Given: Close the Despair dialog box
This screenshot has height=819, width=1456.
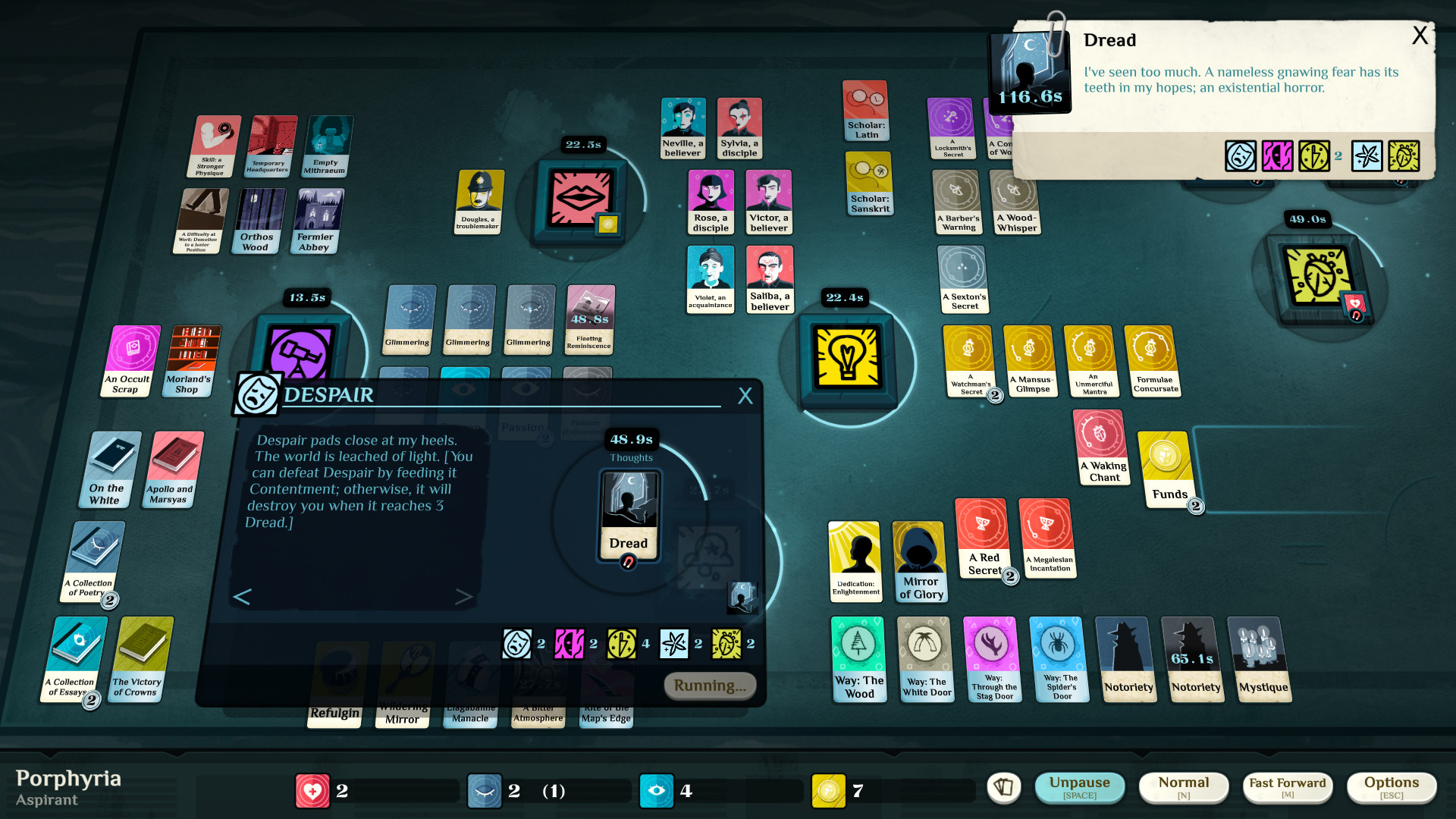Looking at the screenshot, I should (745, 395).
